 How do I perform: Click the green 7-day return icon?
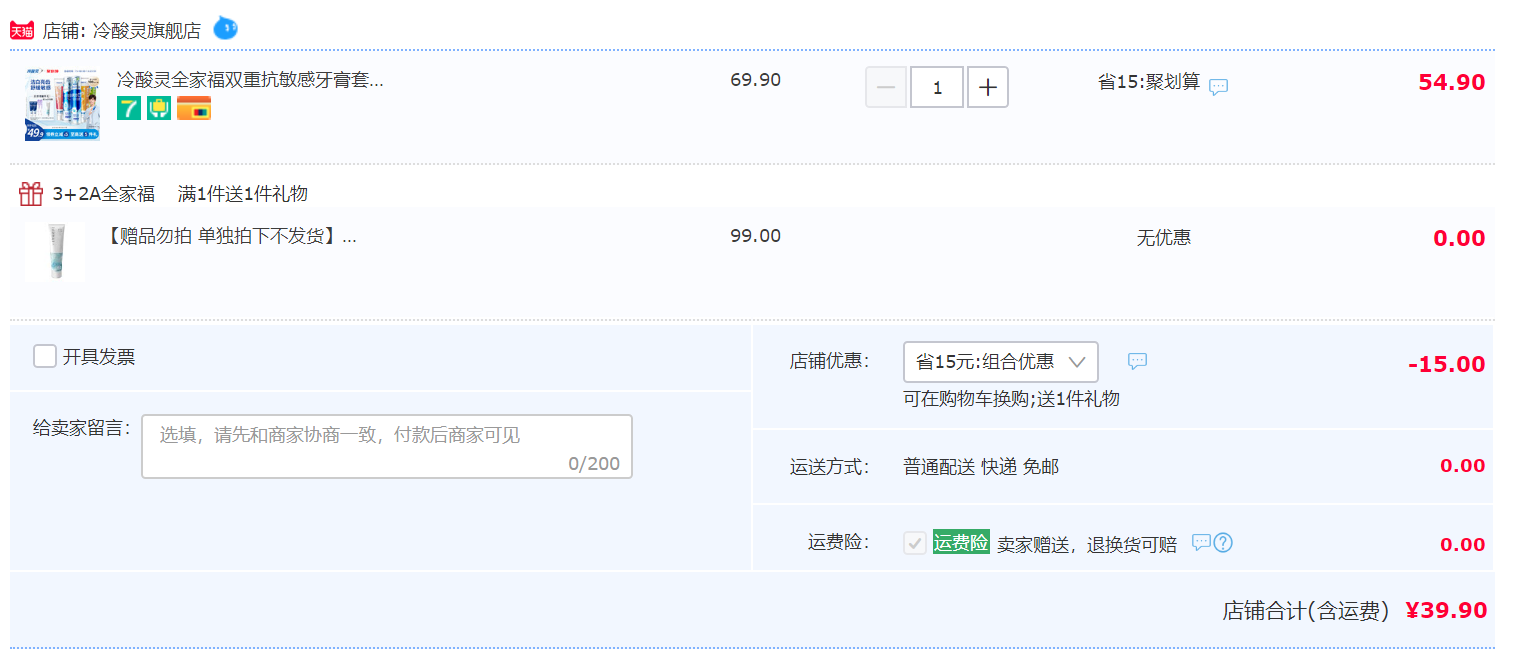(129, 108)
